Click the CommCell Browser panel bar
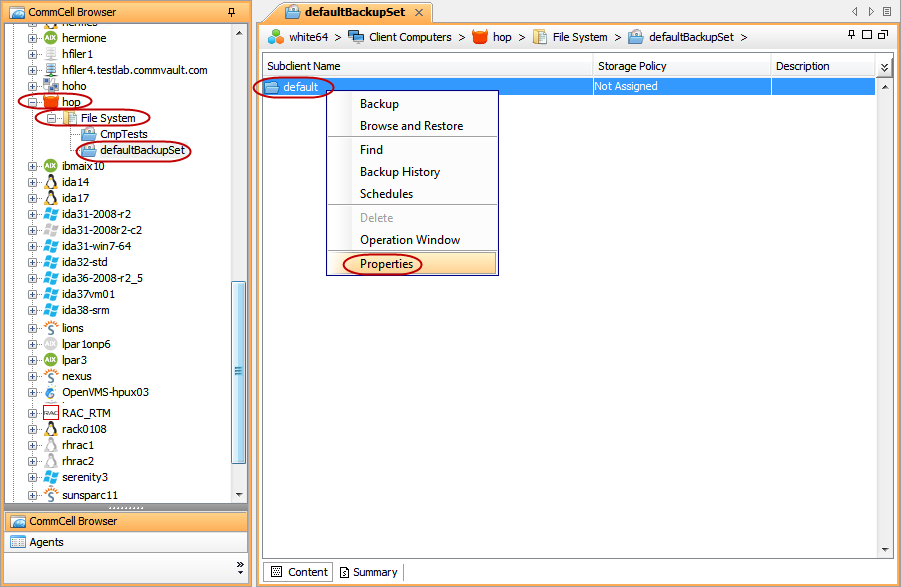The height and width of the screenshot is (587, 901). click(125, 521)
